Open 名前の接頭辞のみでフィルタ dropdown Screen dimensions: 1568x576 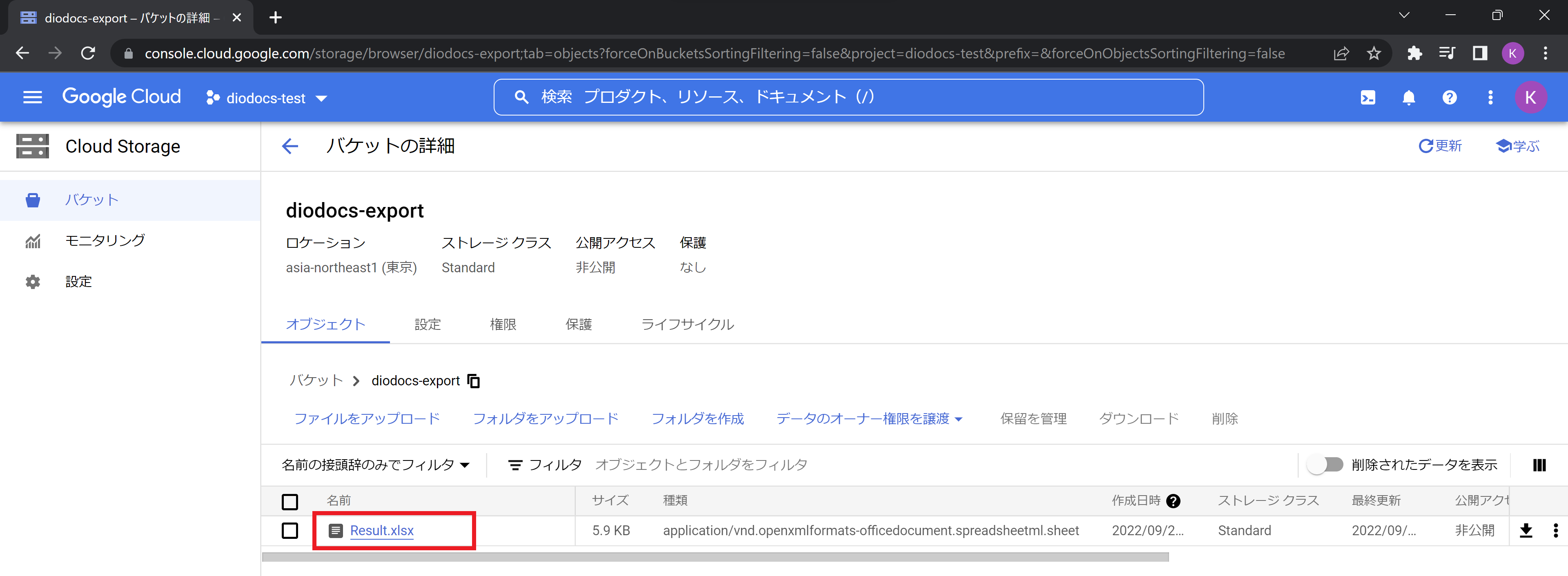click(376, 465)
